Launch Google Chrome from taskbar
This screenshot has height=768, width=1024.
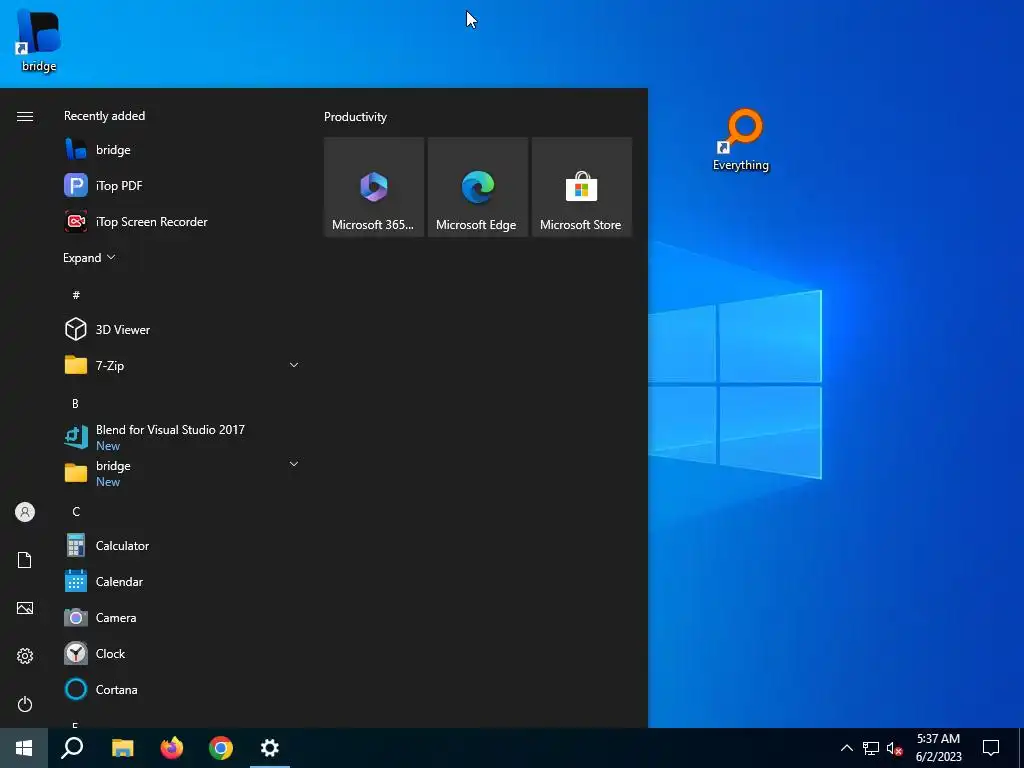click(x=221, y=748)
